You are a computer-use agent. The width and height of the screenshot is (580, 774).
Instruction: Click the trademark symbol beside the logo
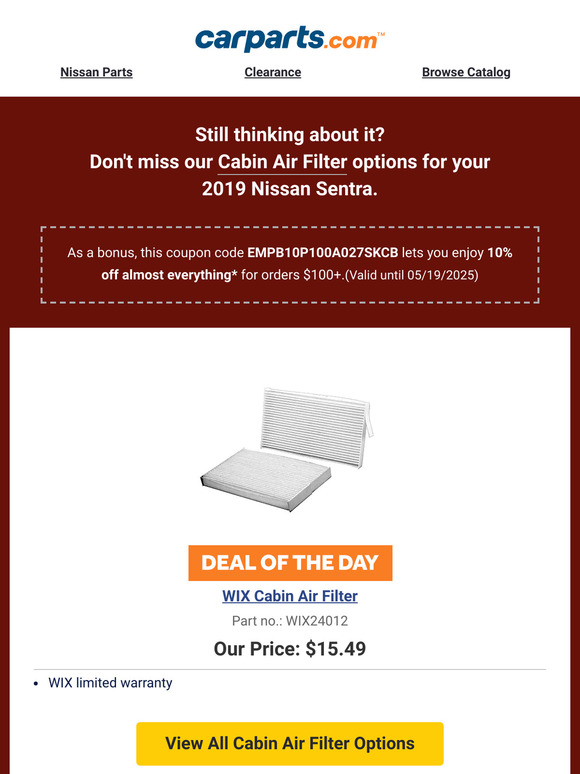click(381, 34)
